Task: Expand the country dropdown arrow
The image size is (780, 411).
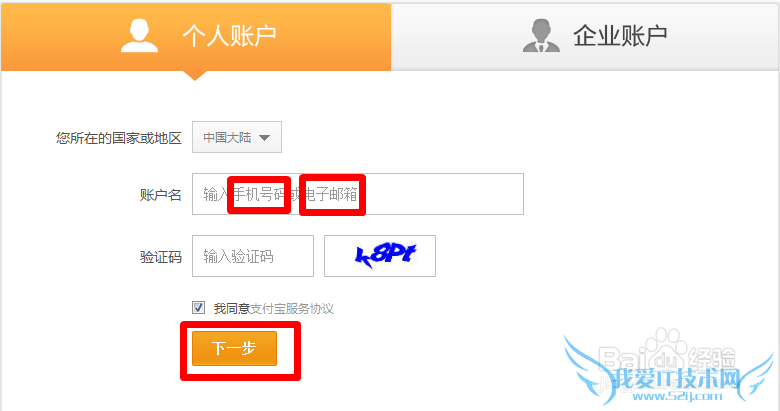Action: pyautogui.click(x=265, y=138)
